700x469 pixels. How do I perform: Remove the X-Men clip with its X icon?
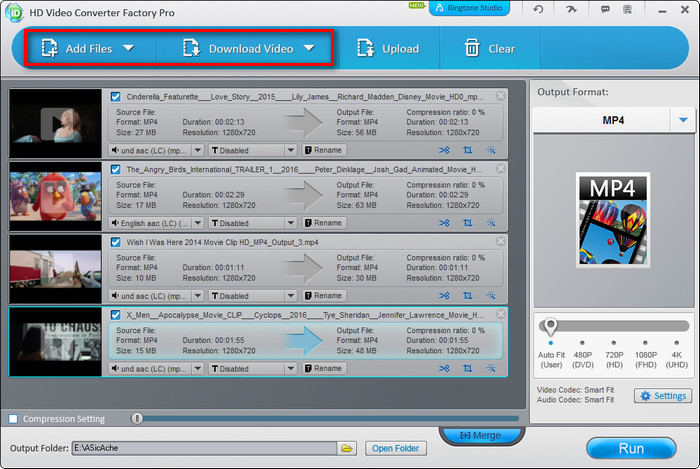[500, 314]
